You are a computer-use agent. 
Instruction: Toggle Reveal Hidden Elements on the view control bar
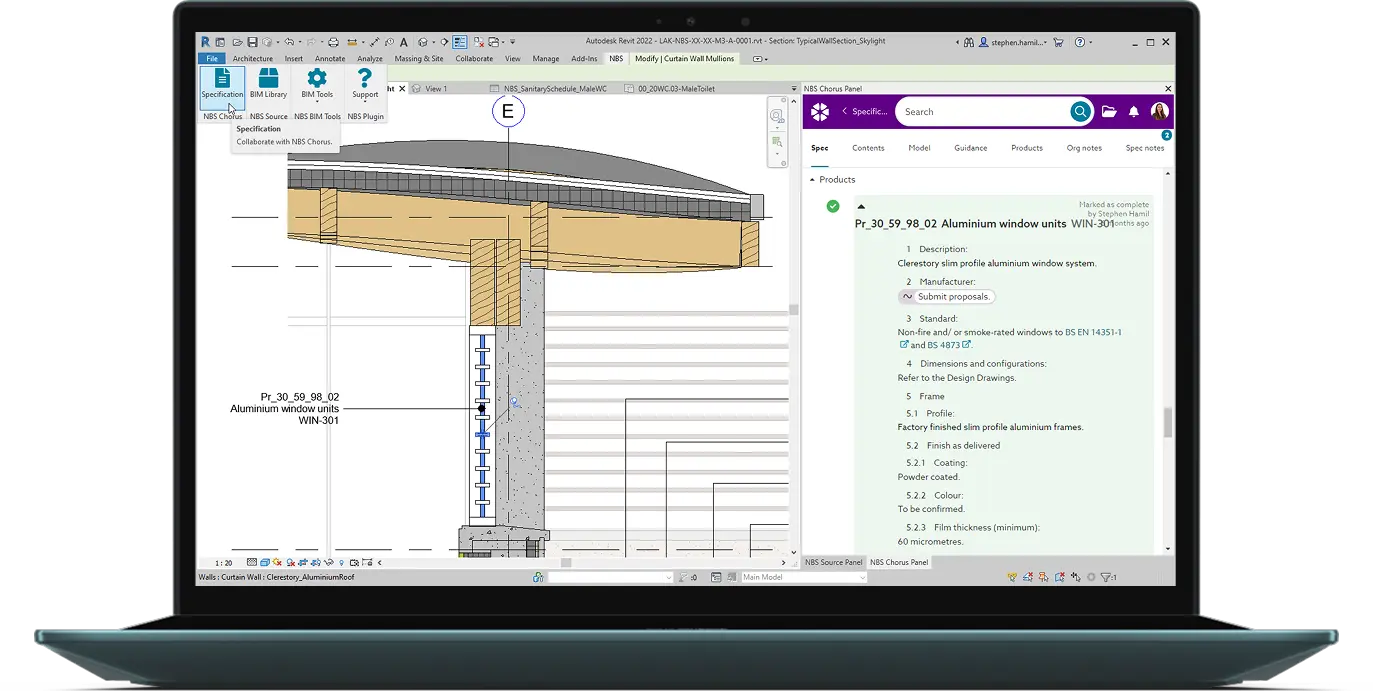tap(341, 563)
